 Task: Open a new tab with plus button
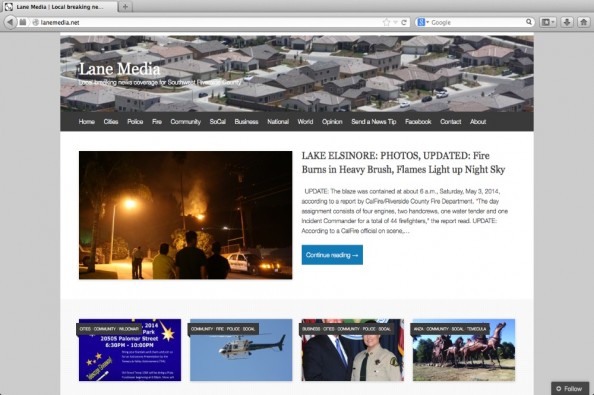pyautogui.click(x=125, y=6)
